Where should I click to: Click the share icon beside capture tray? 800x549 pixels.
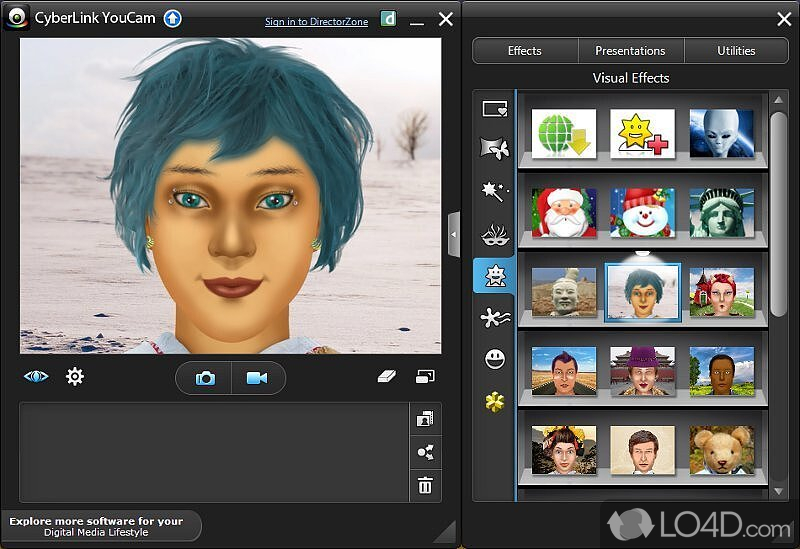pyautogui.click(x=425, y=453)
